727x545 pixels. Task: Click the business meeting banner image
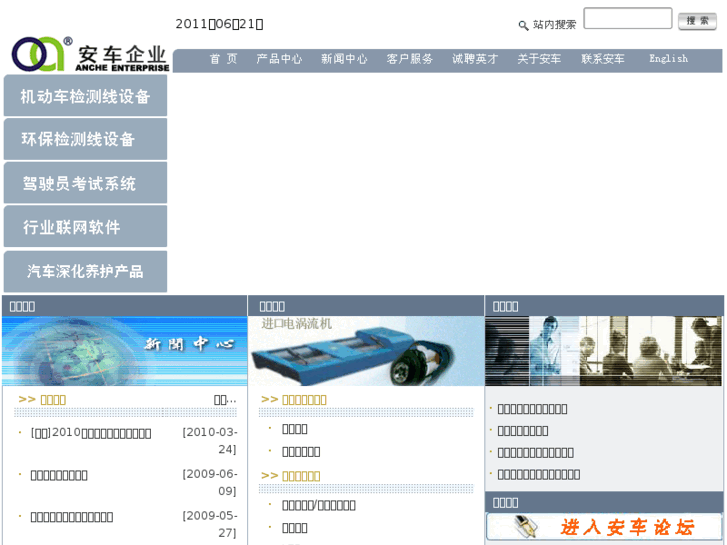coord(603,351)
